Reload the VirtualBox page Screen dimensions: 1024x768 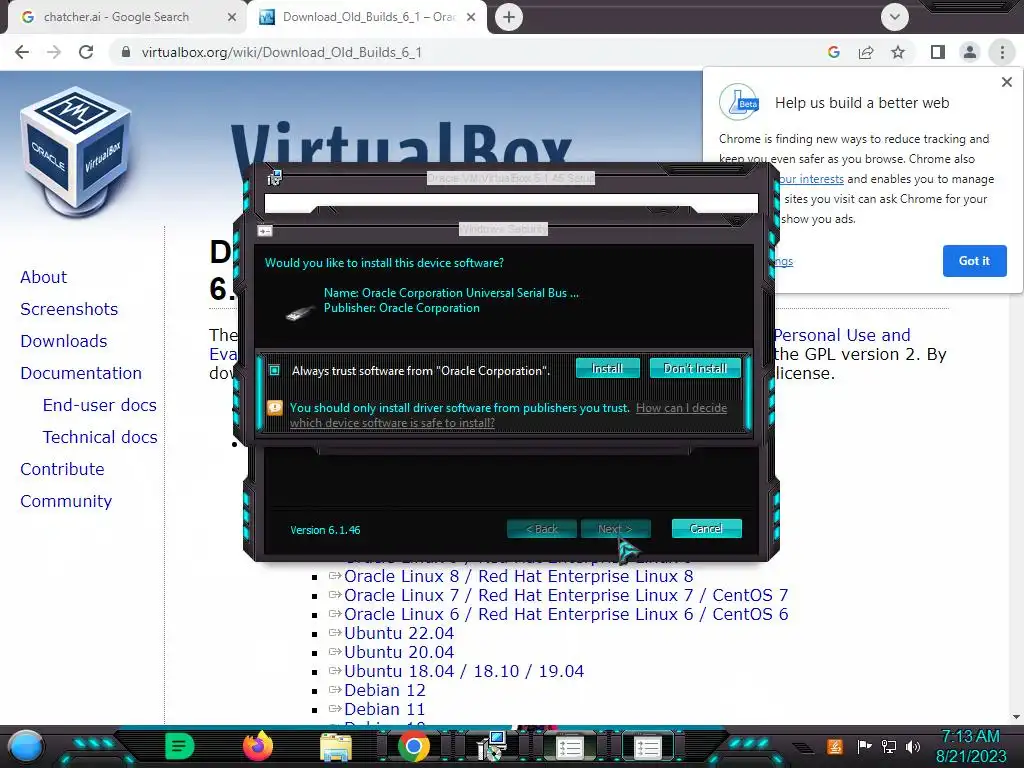[86, 52]
